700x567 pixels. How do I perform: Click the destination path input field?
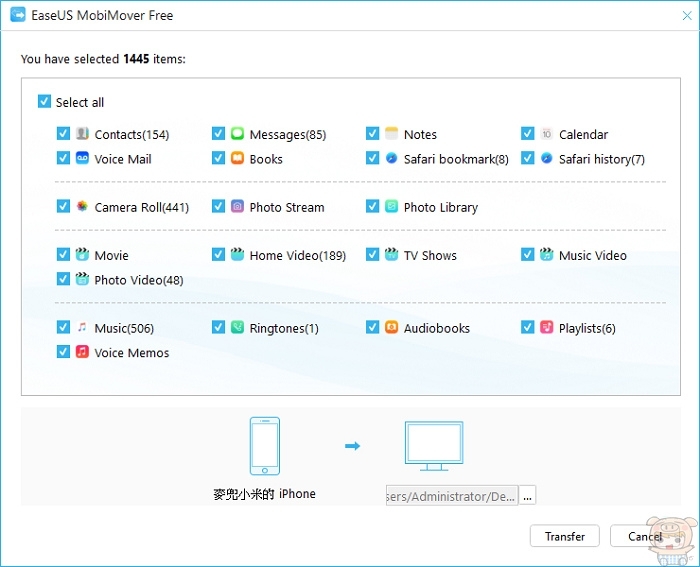coord(451,496)
